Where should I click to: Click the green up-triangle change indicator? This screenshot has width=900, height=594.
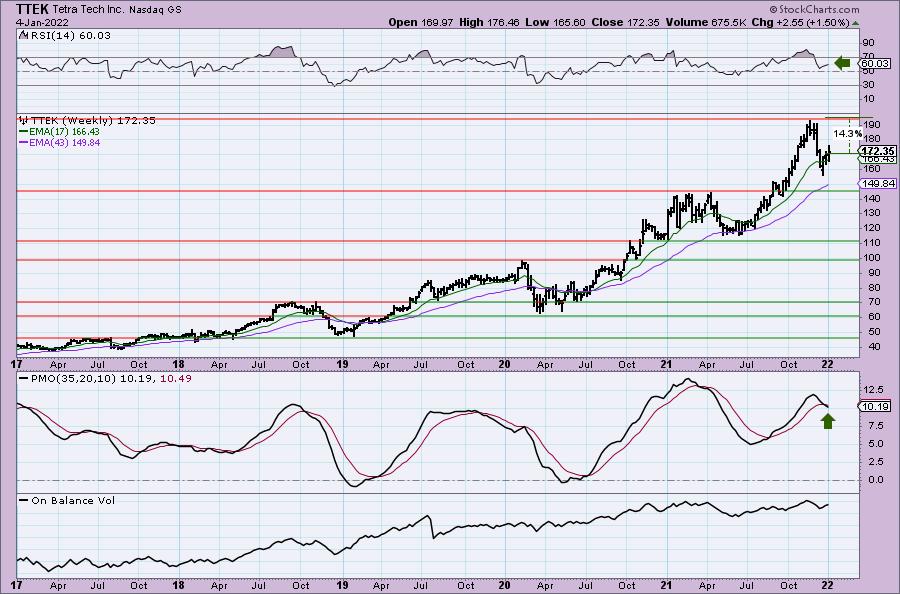(855, 23)
